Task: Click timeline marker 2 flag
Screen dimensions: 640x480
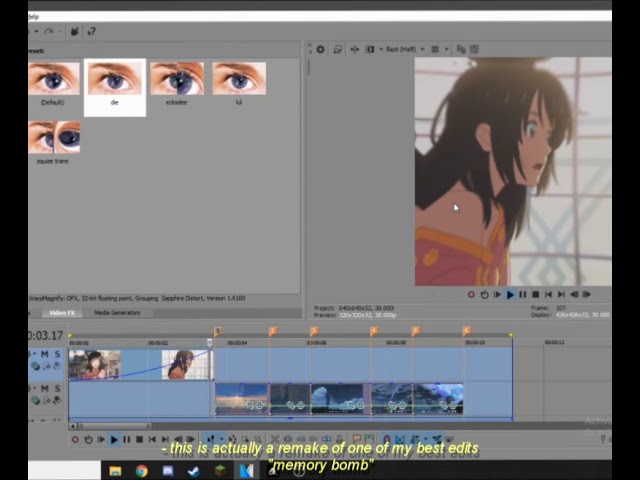Action: coord(273,331)
